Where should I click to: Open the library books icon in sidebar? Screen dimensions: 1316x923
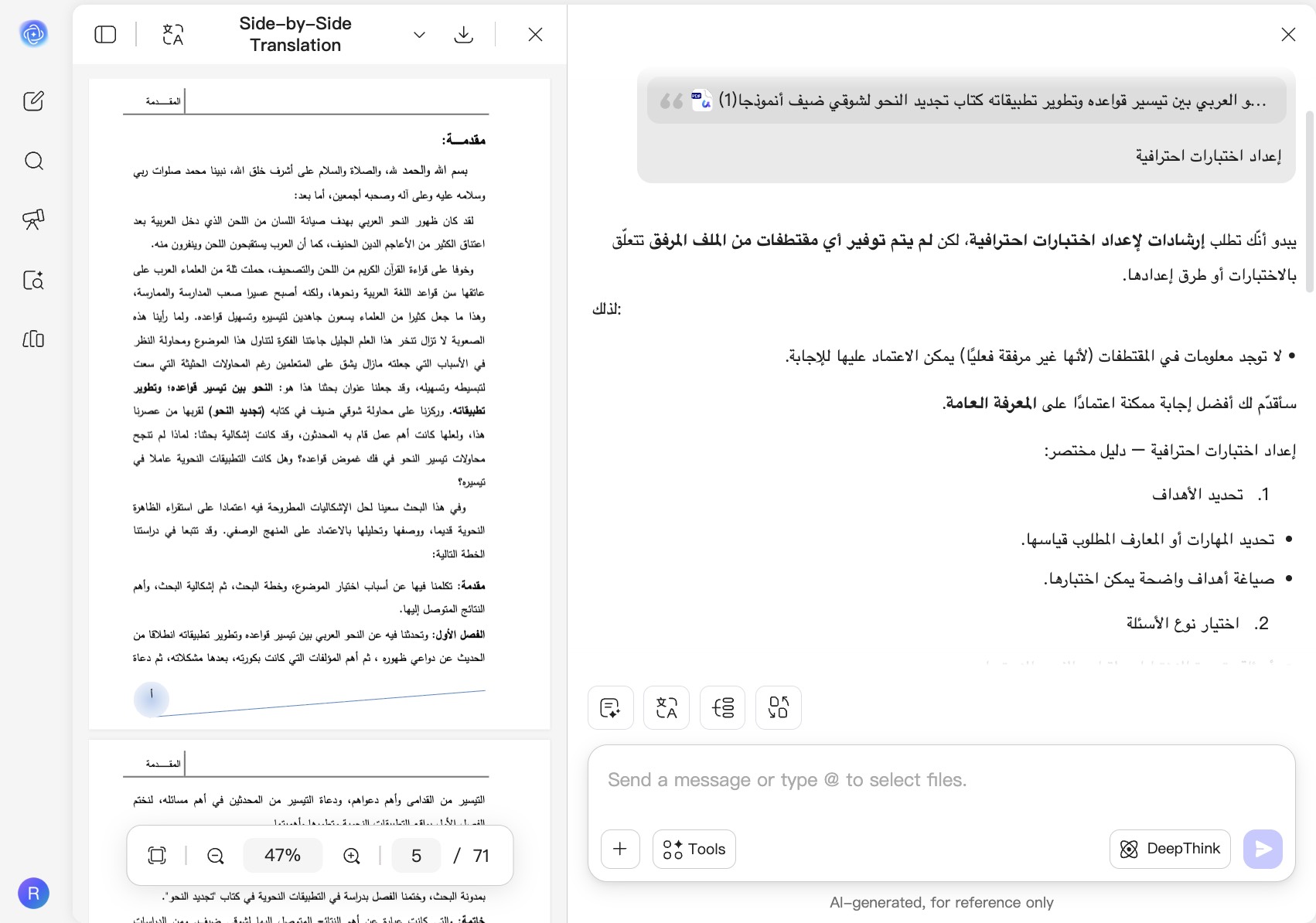tap(33, 339)
